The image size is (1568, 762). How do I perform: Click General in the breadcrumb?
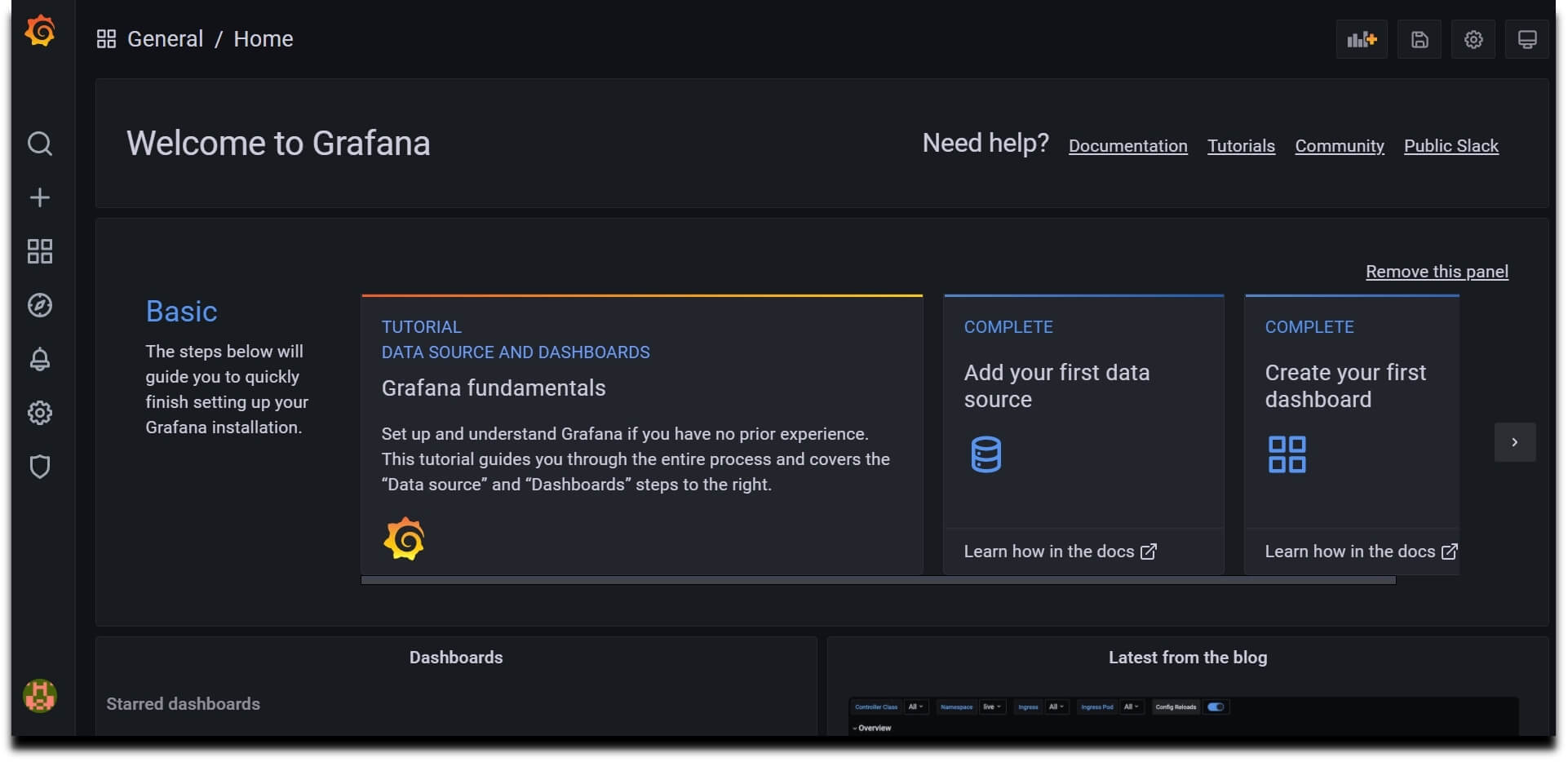pyautogui.click(x=166, y=38)
